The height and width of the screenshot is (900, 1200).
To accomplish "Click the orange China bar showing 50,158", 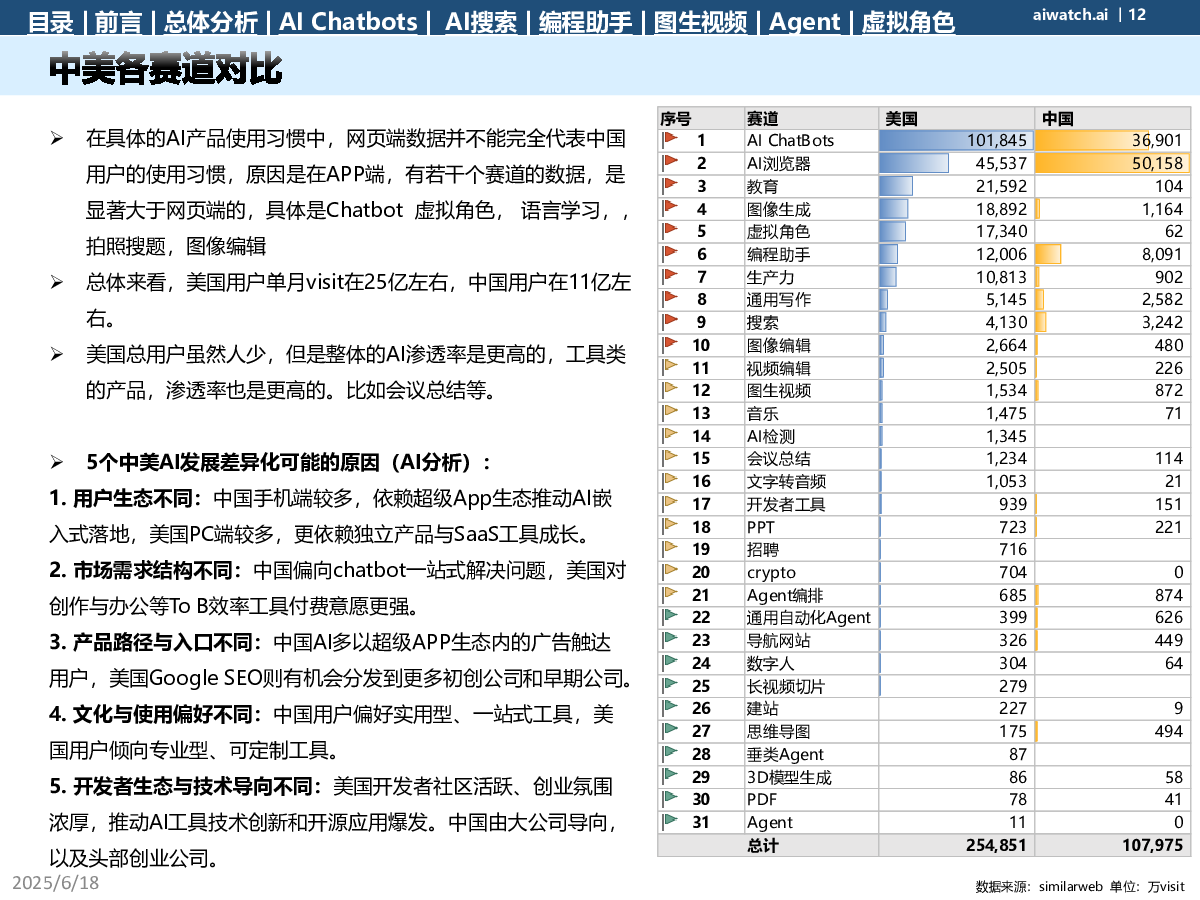I will (1112, 163).
